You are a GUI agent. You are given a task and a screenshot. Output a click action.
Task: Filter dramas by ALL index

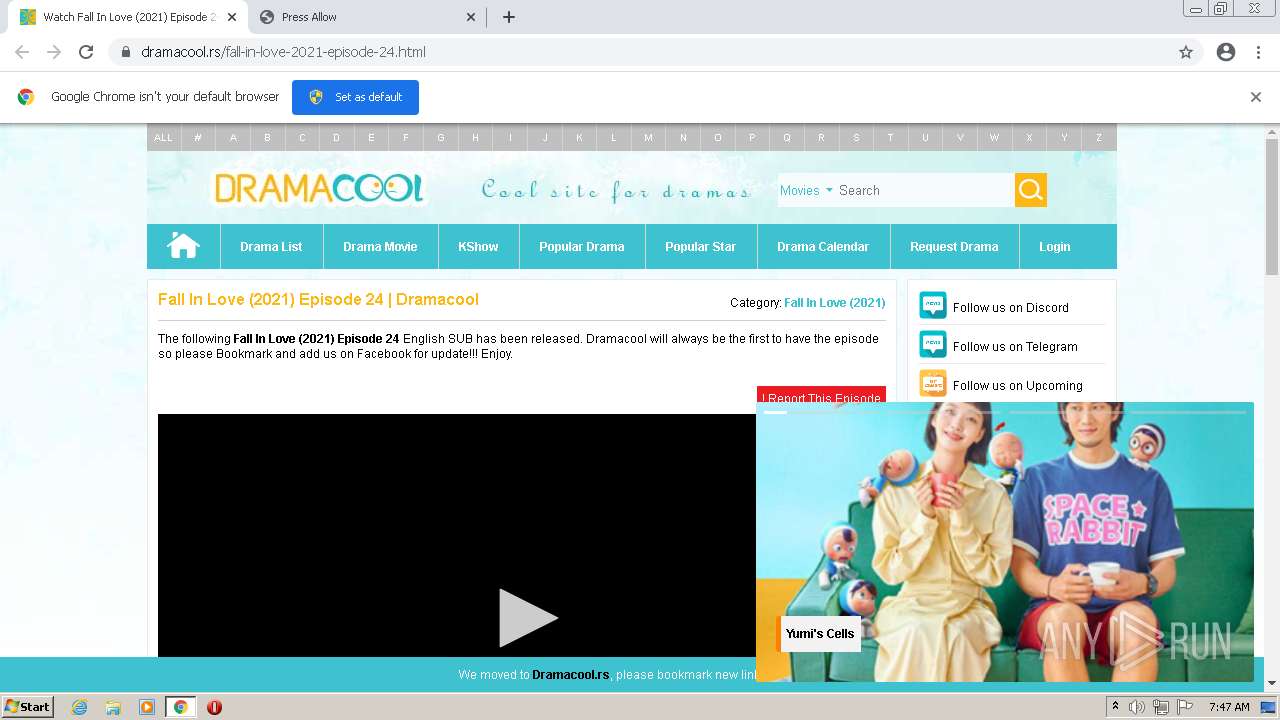[163, 138]
